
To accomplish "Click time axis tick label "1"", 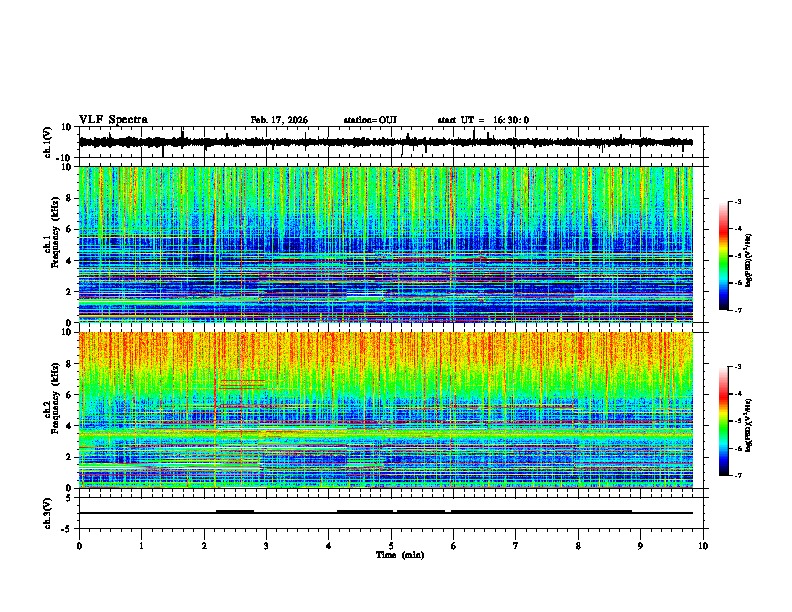I will pyautogui.click(x=141, y=546).
